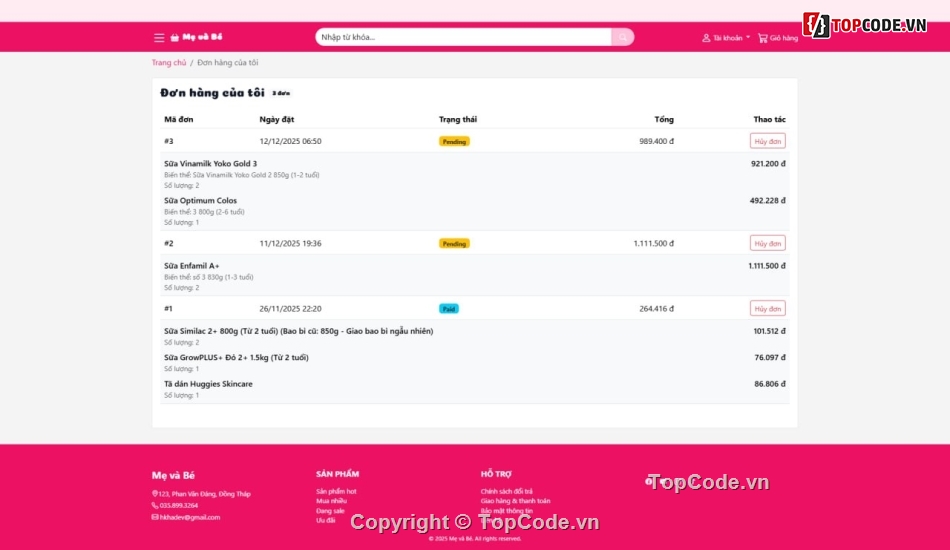The width and height of the screenshot is (950, 550).
Task: Click the Ngày đặt column header
Action: (x=277, y=119)
